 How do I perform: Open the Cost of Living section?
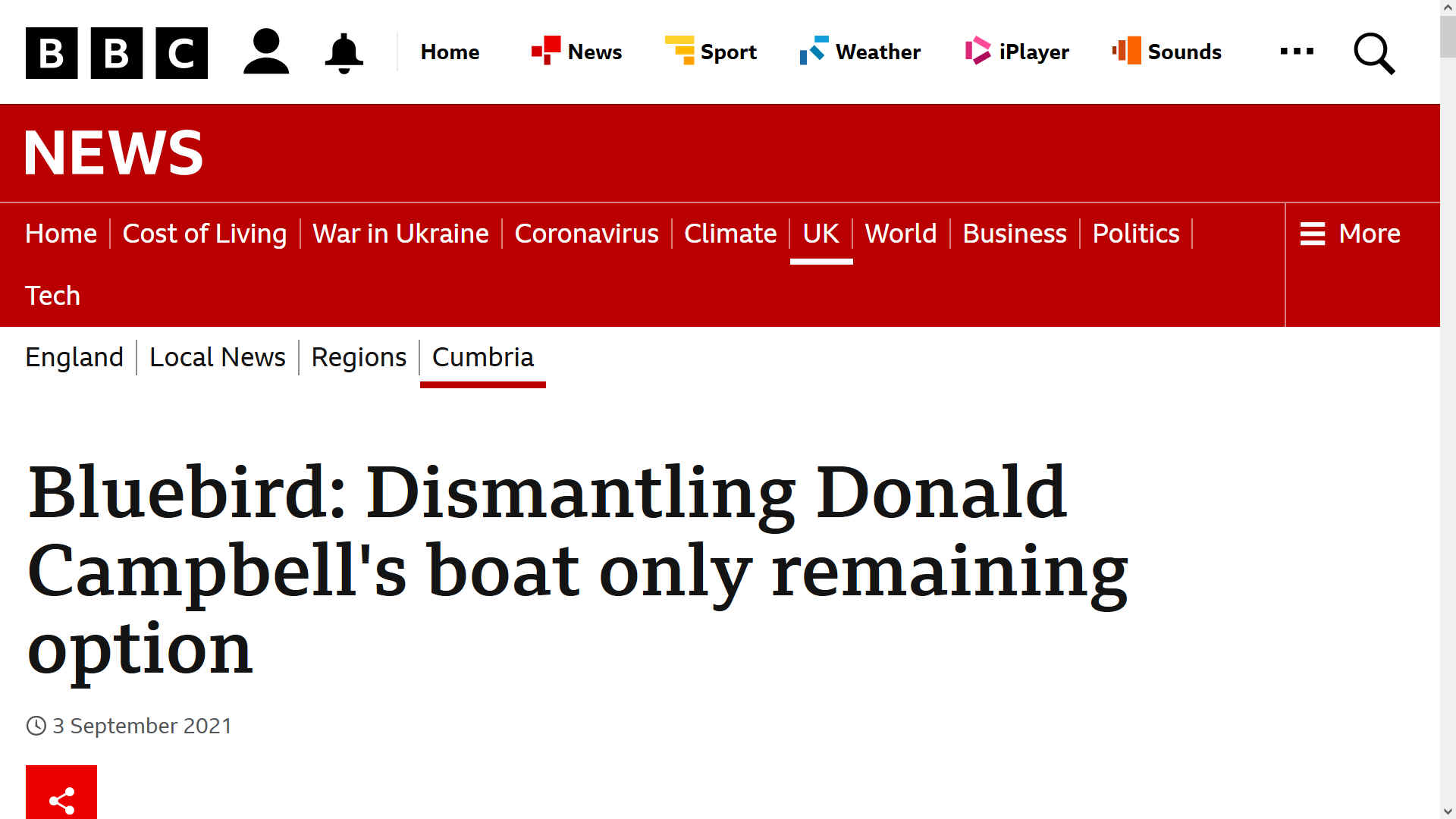click(205, 234)
